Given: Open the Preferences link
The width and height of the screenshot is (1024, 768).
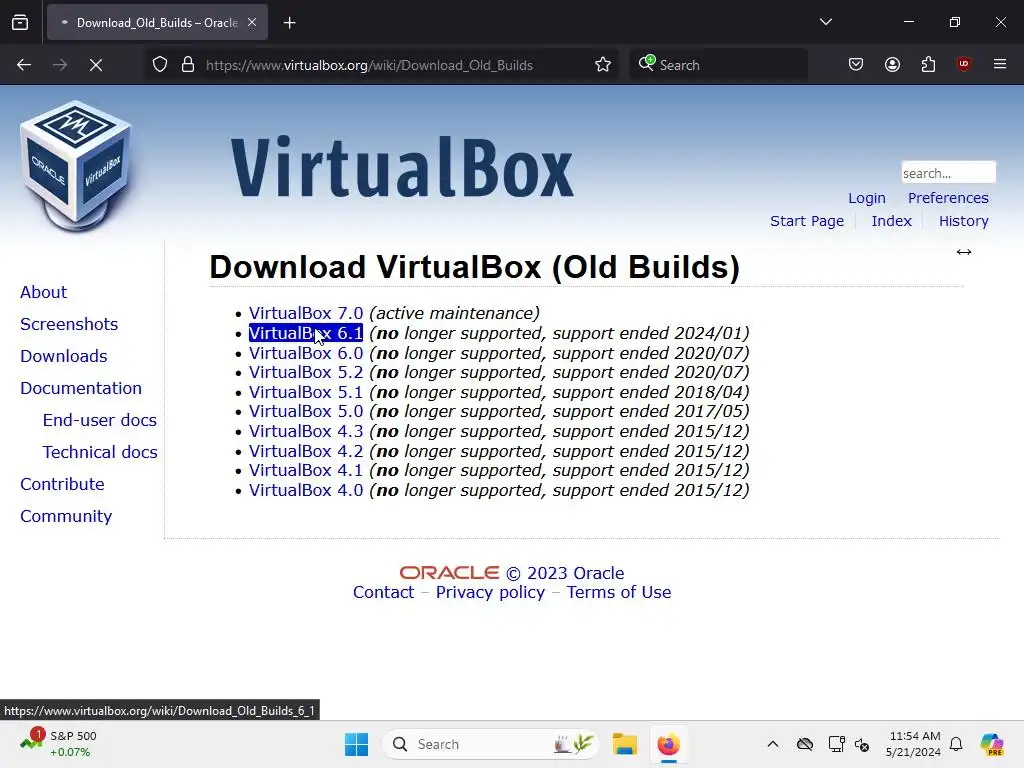Looking at the screenshot, I should [948, 198].
